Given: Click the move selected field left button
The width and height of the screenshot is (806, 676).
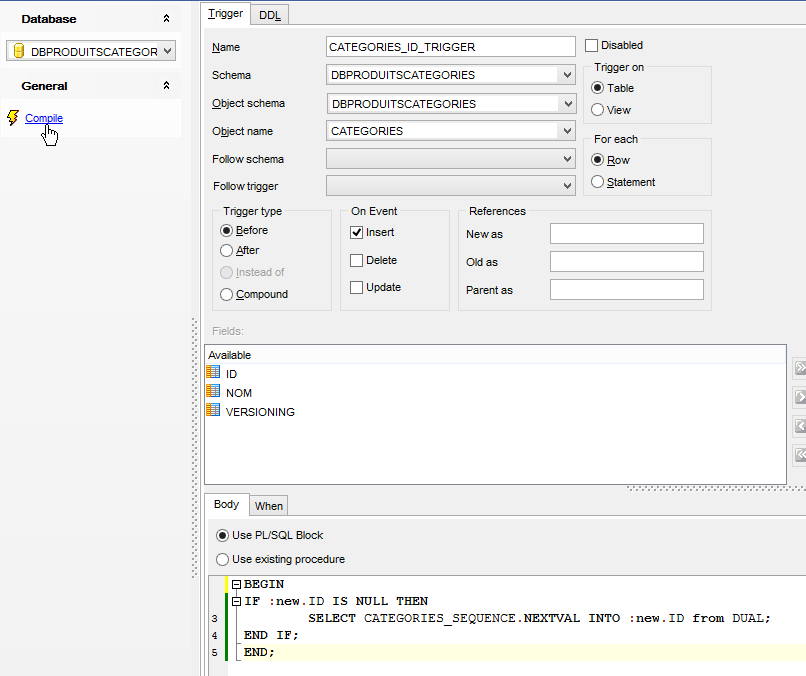Looking at the screenshot, I should [x=799, y=427].
